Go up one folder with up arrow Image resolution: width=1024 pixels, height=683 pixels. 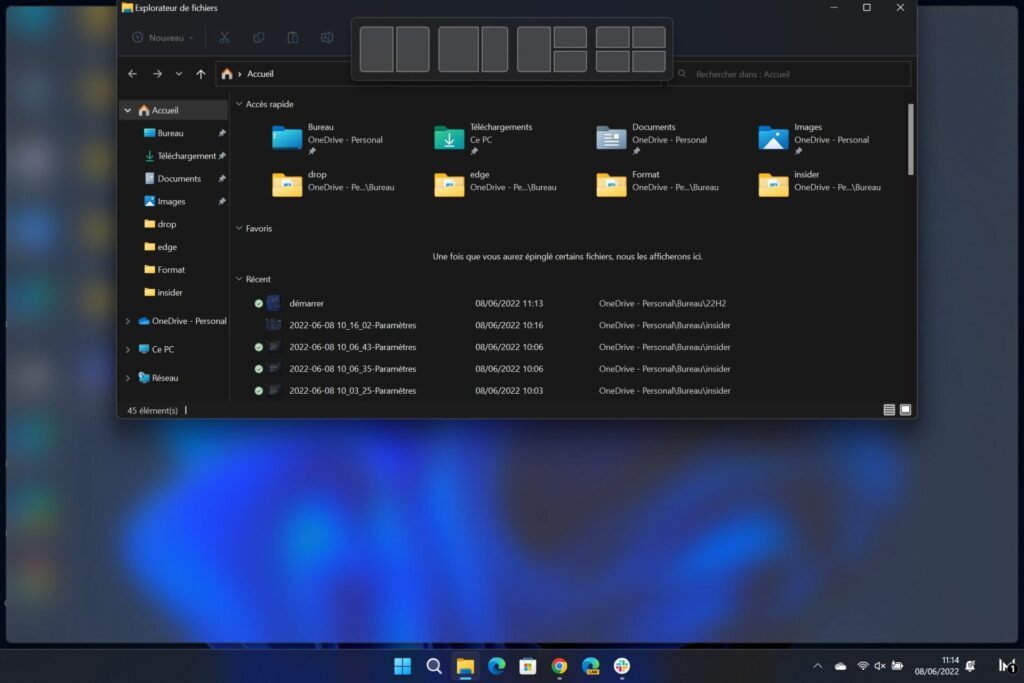(201, 74)
